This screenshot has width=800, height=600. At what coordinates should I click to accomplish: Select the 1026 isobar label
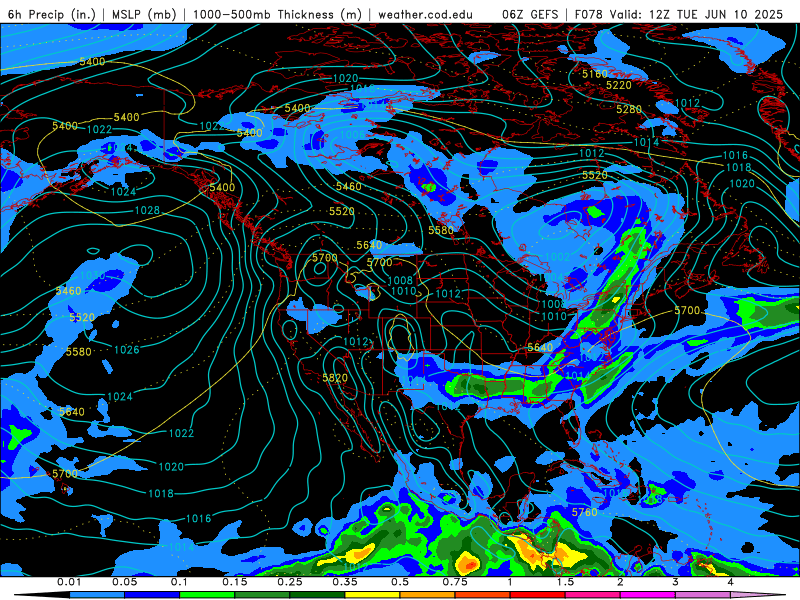tap(127, 349)
